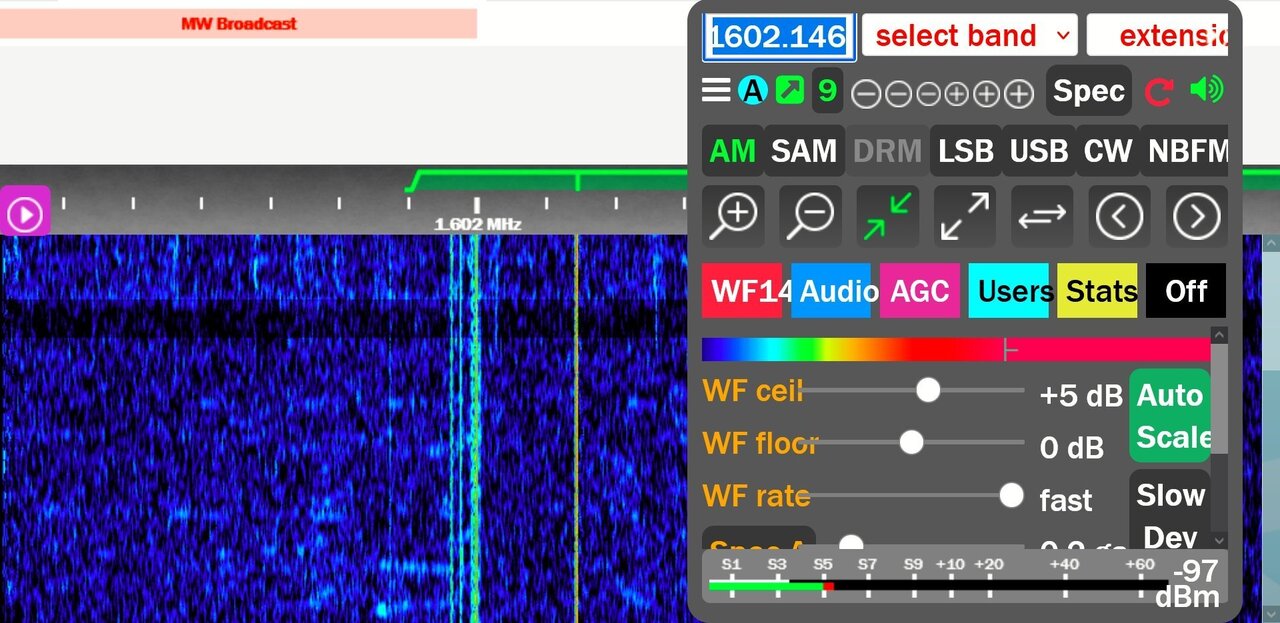Screen dimensions: 1280x623
Task: Step left using the circled left chevron
Action: coord(1119,216)
